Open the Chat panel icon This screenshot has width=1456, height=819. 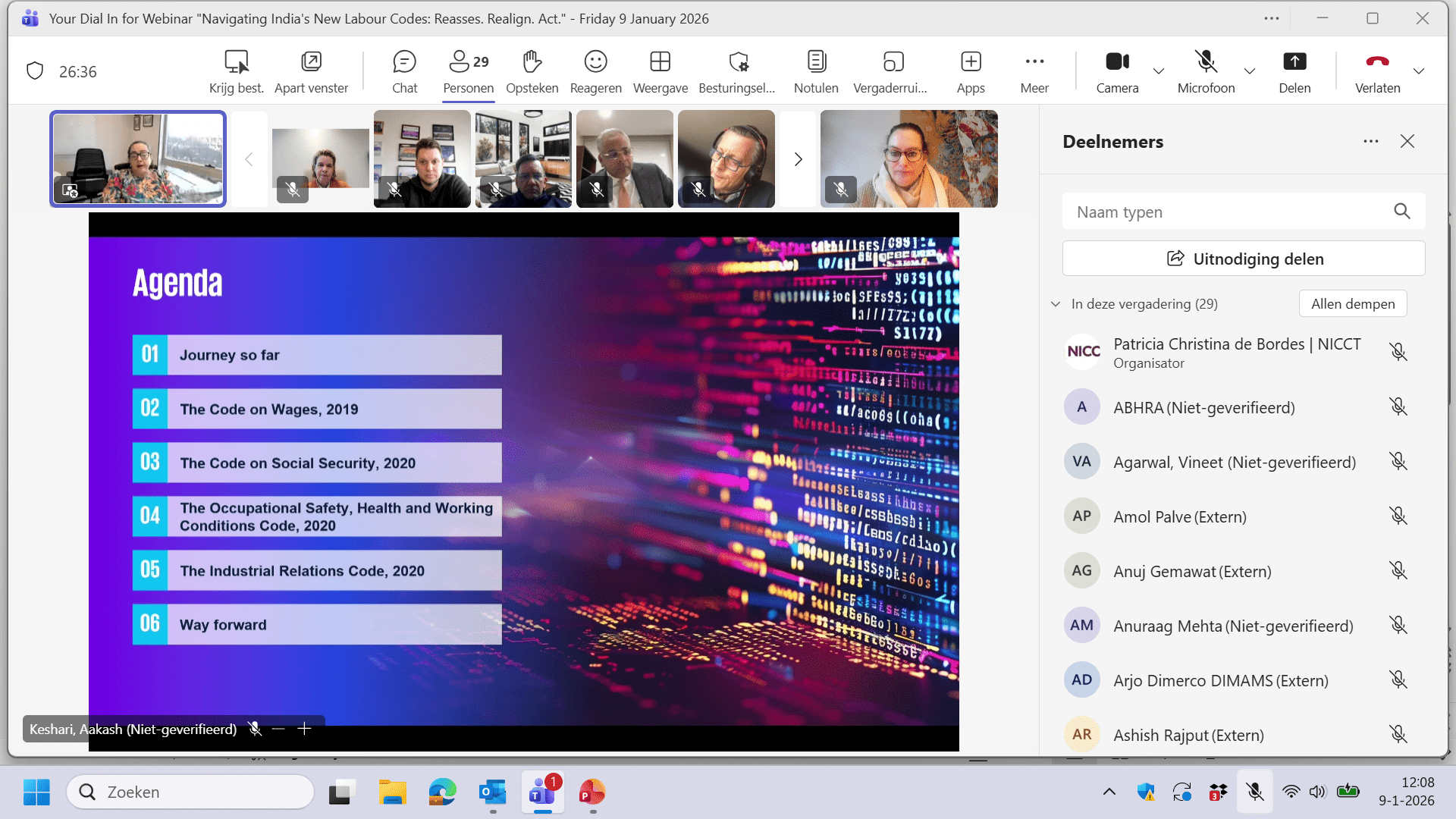404,62
